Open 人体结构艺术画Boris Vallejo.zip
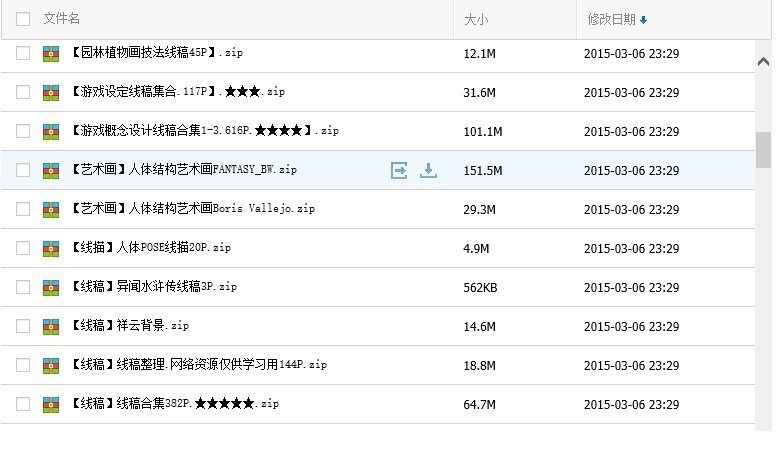Image resolution: width=780 pixels, height=454 pixels. coord(193,208)
